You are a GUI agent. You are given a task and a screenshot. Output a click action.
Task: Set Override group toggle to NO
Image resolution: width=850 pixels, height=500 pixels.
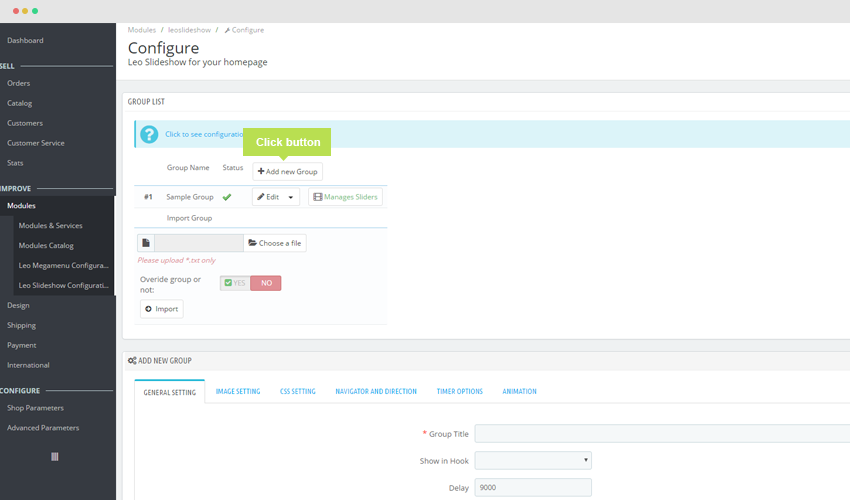(x=266, y=283)
